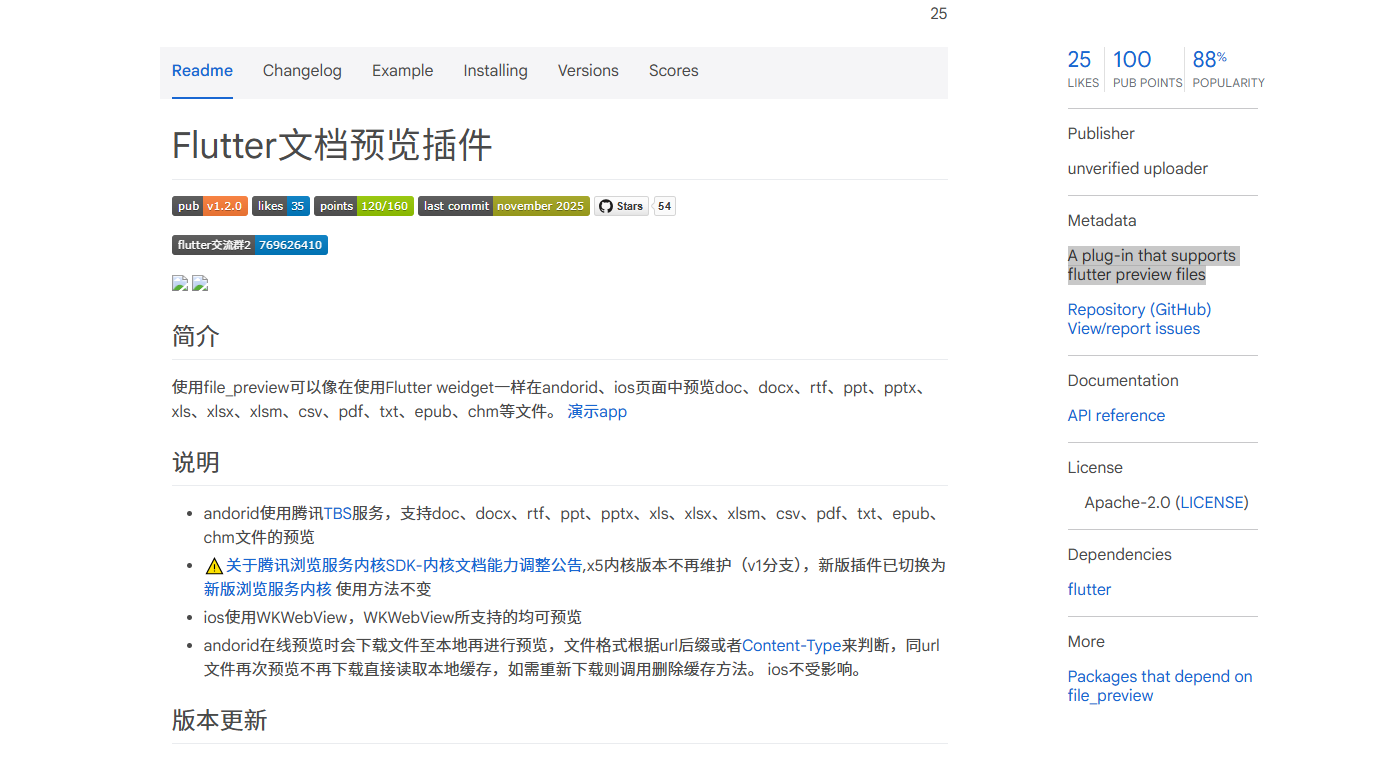1398x759 pixels.
Task: Click the View/report issues link
Action: pyautogui.click(x=1133, y=329)
